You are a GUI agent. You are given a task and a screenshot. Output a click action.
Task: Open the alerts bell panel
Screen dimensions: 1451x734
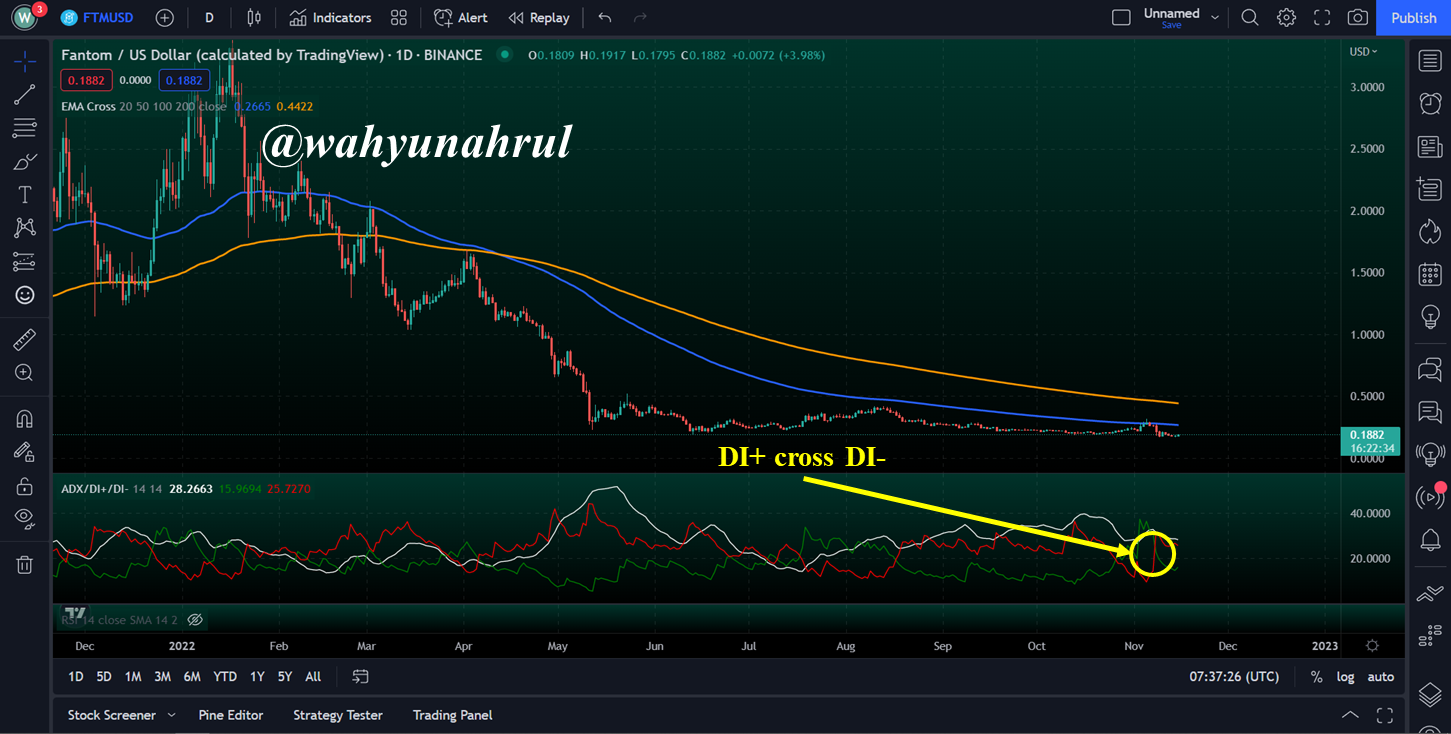point(1430,540)
